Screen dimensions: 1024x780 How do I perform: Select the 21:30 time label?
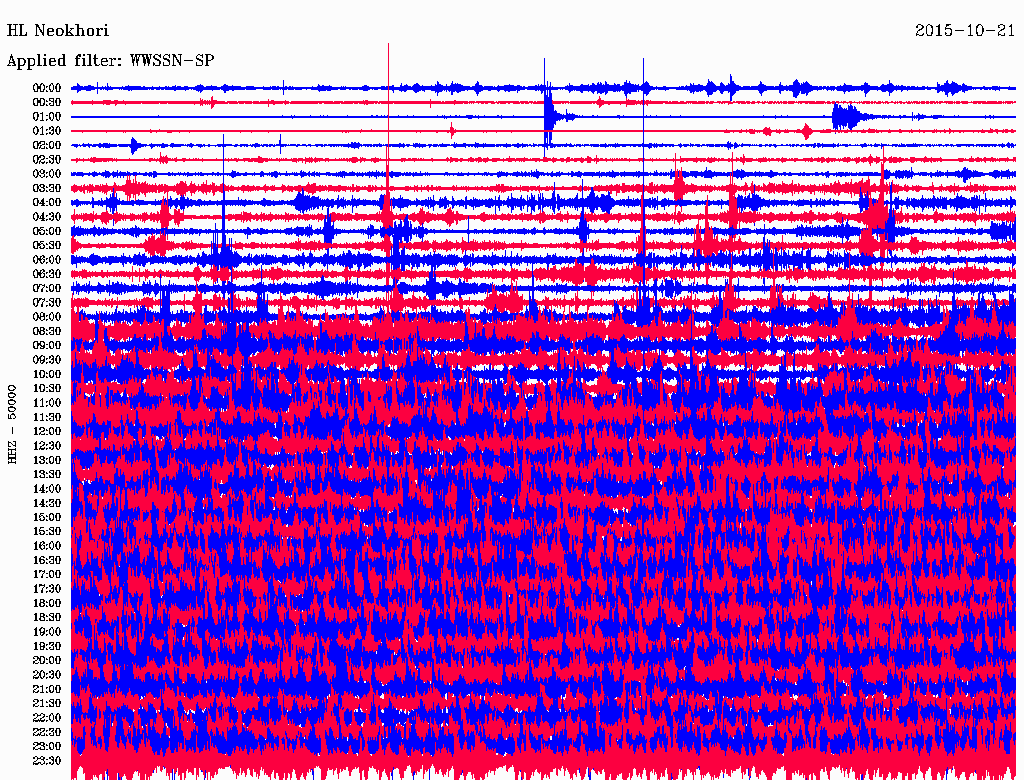coord(47,703)
